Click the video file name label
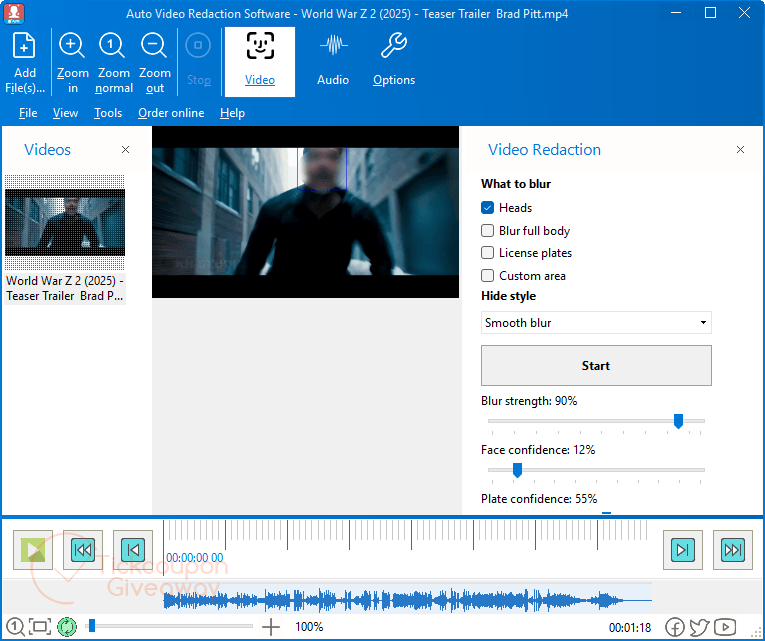Image resolution: width=765 pixels, height=641 pixels. click(65, 288)
